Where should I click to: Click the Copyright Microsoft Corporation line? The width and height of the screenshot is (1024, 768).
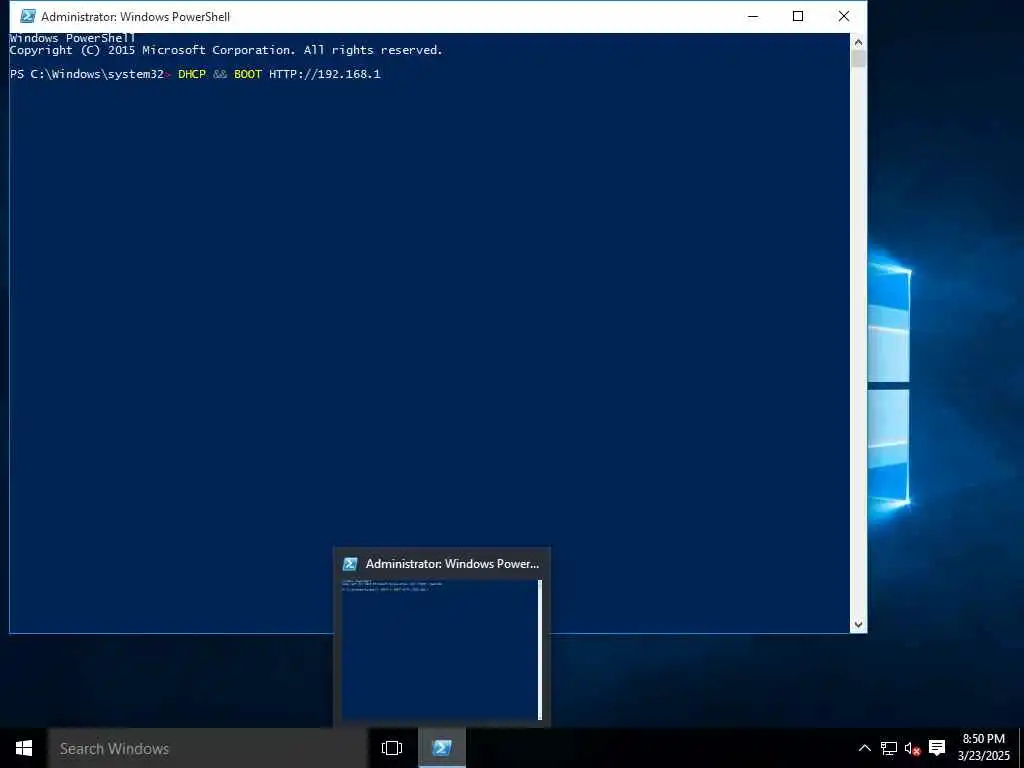tap(226, 50)
